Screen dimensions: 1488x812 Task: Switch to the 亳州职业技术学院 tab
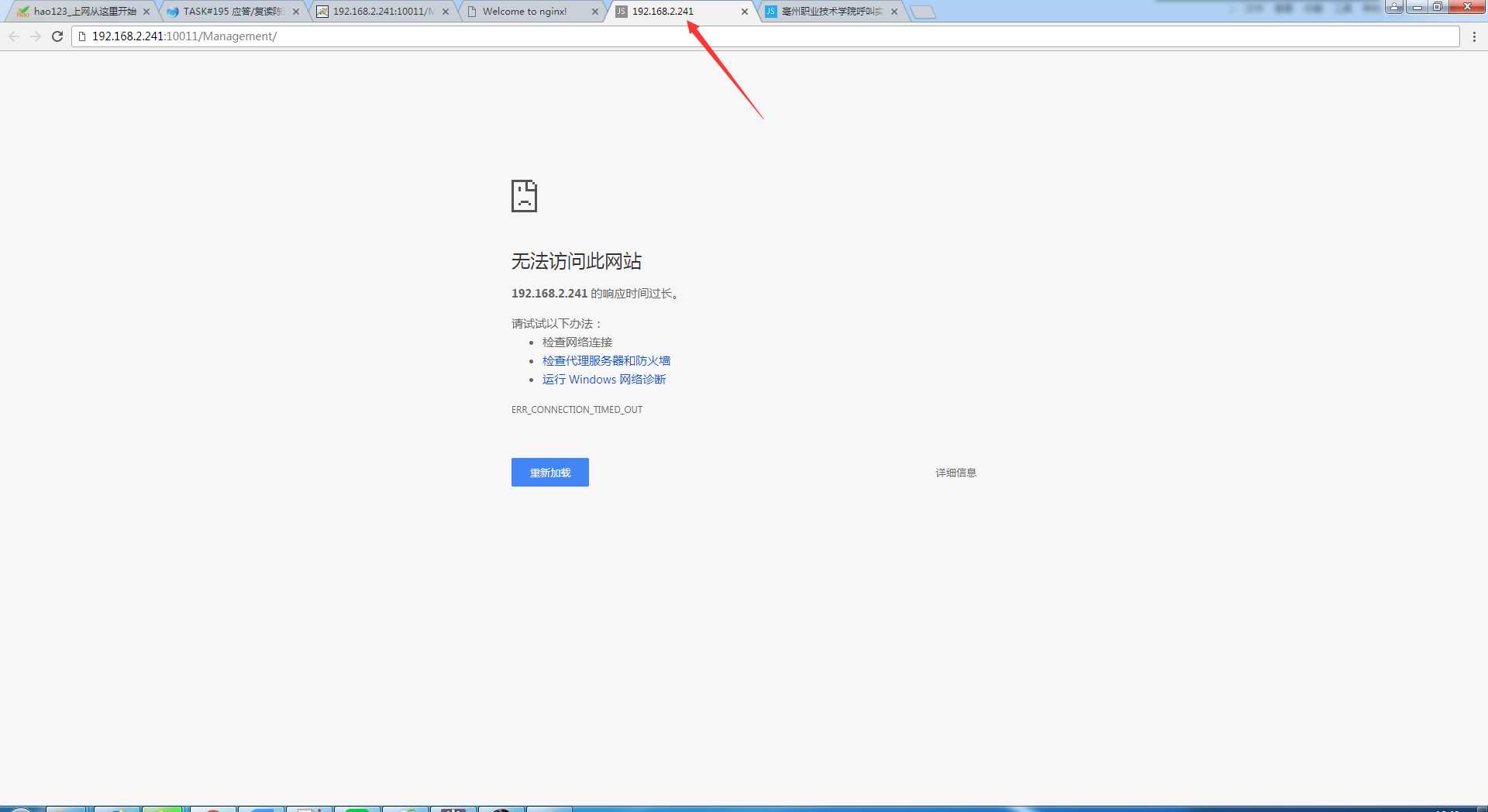click(832, 12)
